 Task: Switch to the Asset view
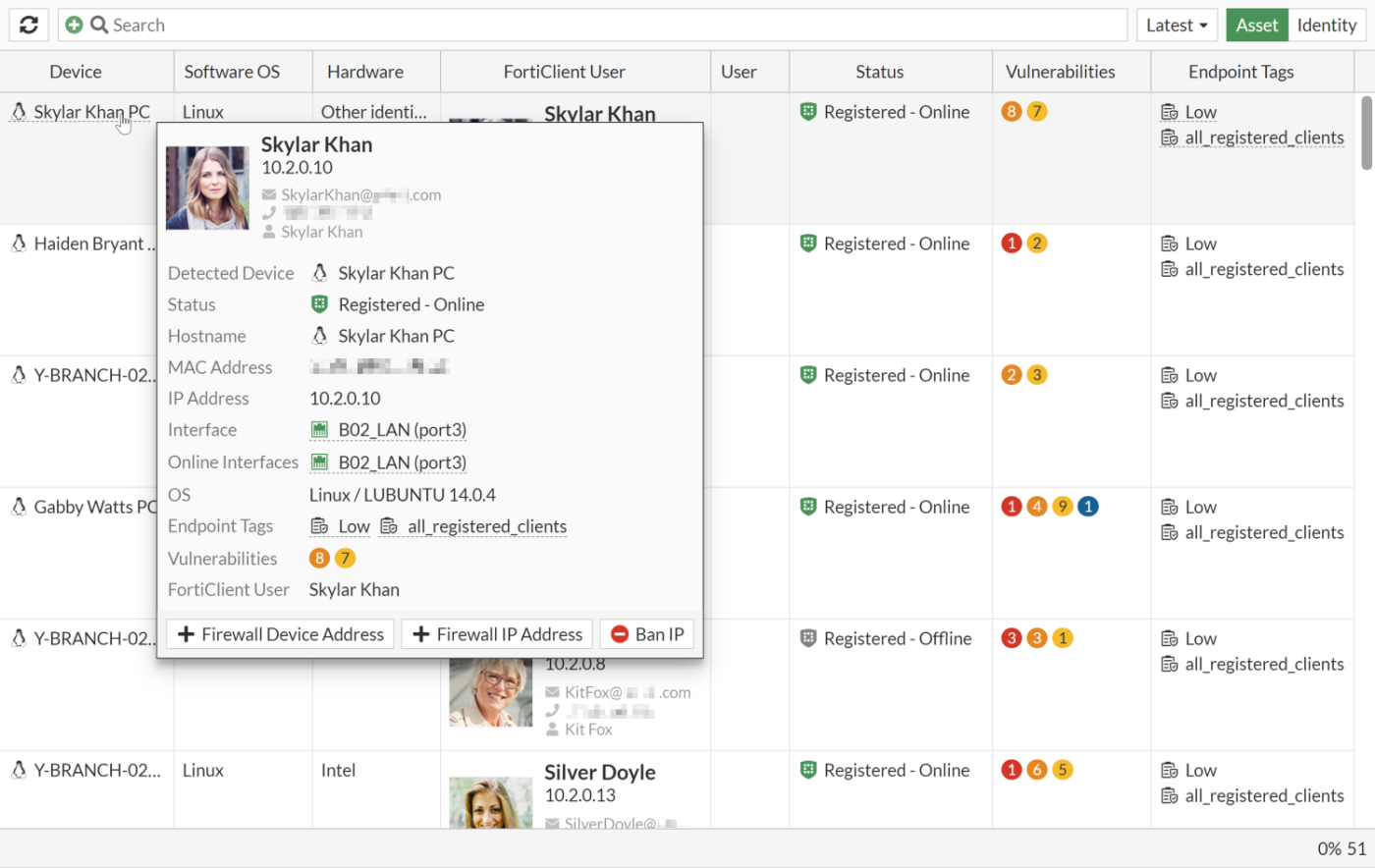coord(1256,26)
